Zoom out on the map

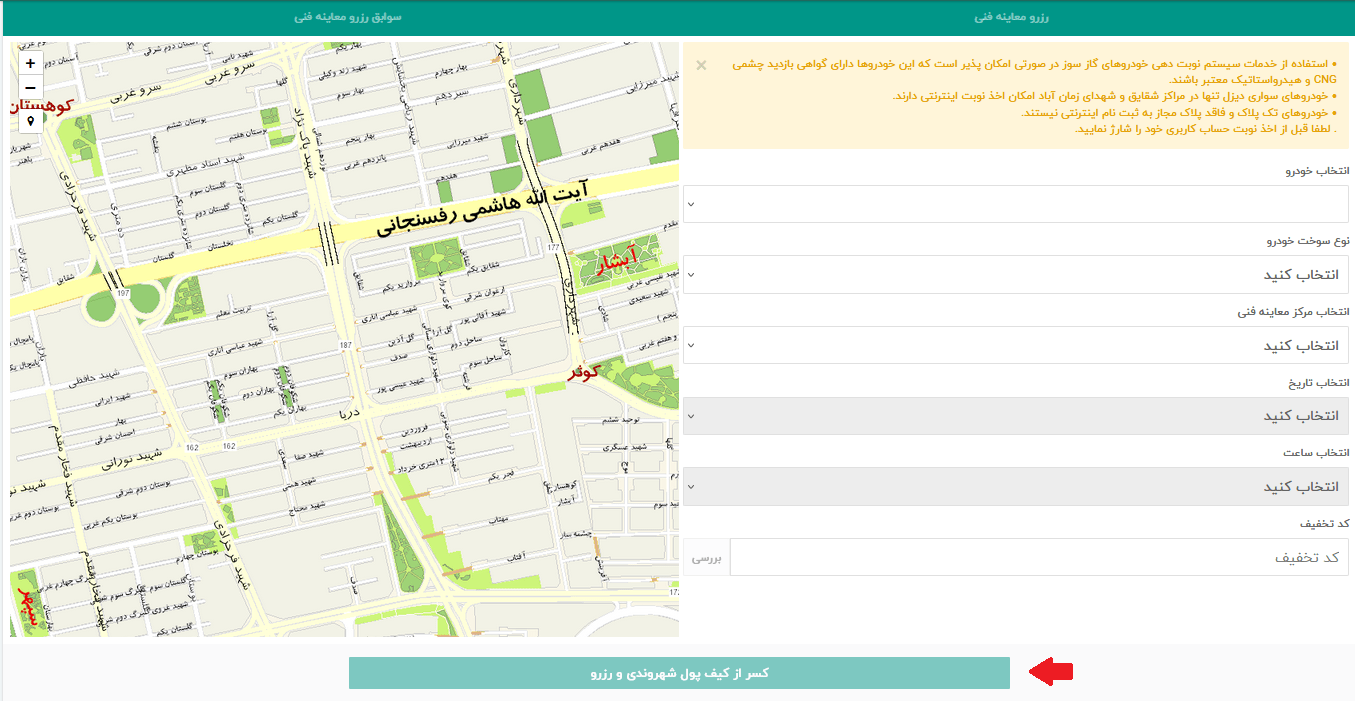coord(30,87)
